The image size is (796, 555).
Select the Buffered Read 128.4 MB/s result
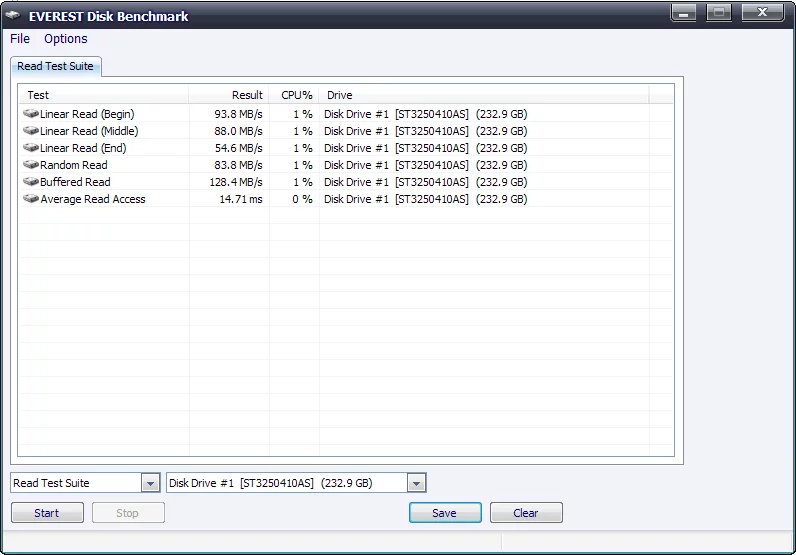pos(236,182)
